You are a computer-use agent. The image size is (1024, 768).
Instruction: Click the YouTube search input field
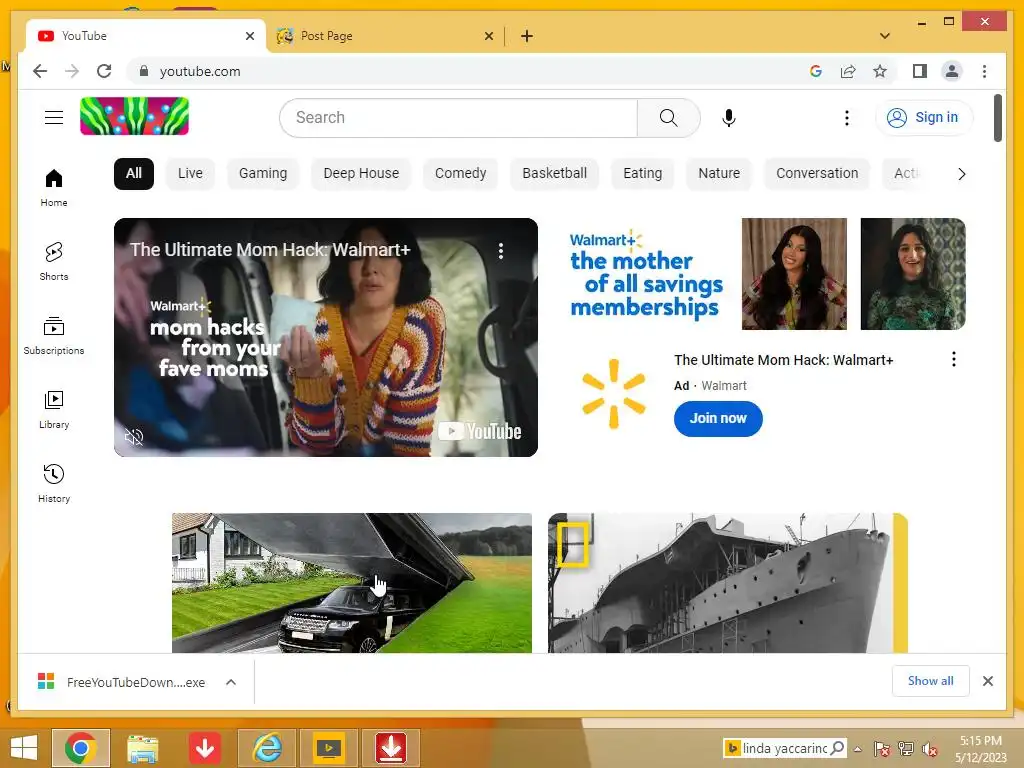[458, 118]
